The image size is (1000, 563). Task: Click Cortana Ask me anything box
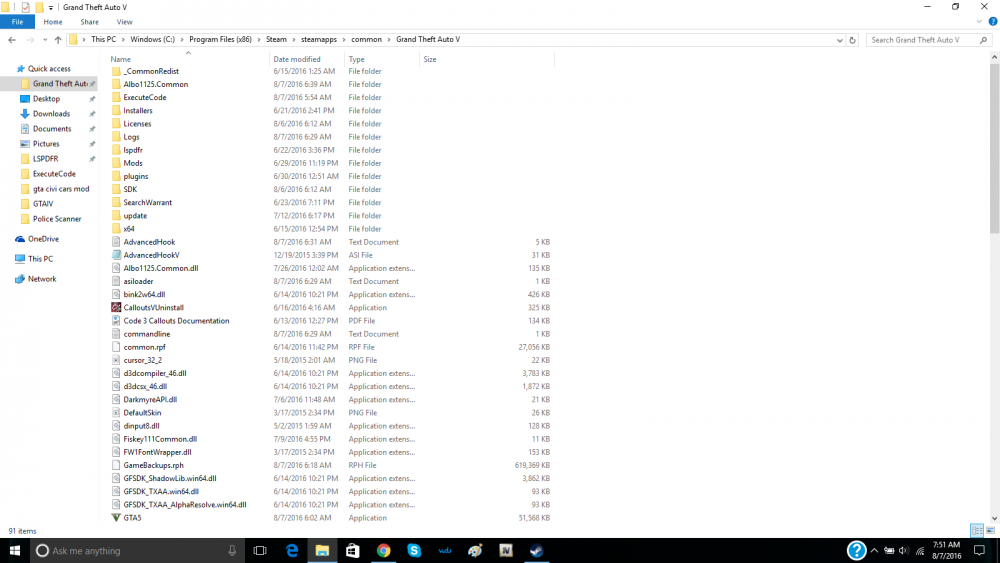point(137,550)
